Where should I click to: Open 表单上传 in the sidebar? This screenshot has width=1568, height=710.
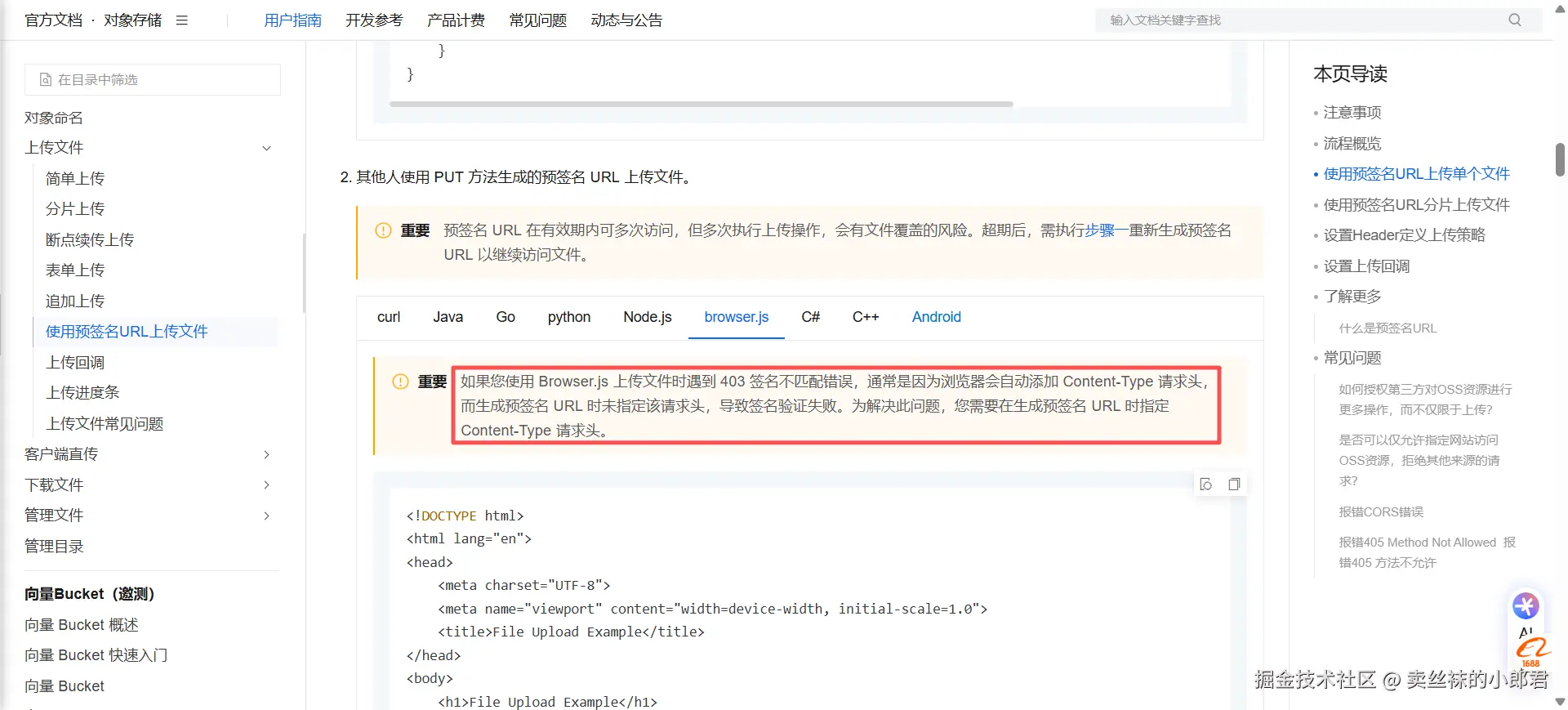pyautogui.click(x=75, y=270)
